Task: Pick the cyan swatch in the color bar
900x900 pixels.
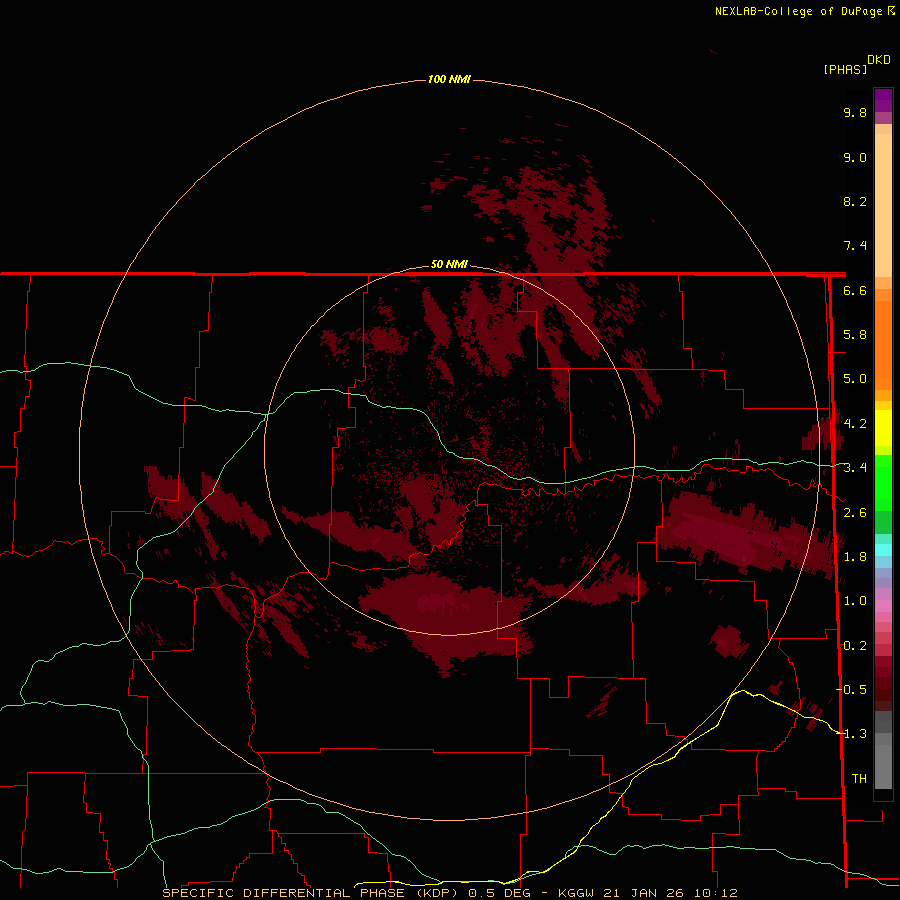Action: tap(883, 550)
